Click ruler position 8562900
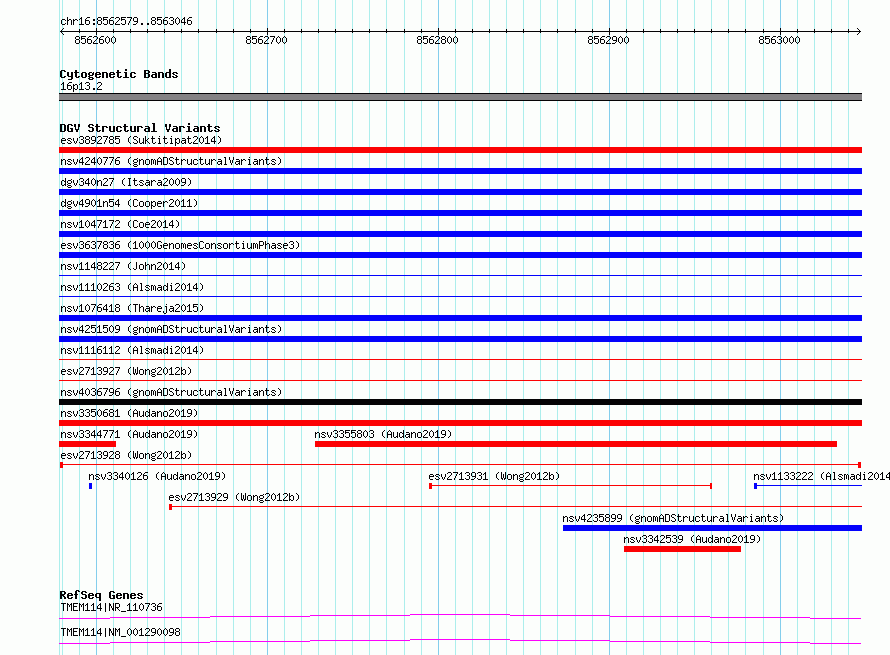This screenshot has width=890, height=655. pyautogui.click(x=608, y=40)
